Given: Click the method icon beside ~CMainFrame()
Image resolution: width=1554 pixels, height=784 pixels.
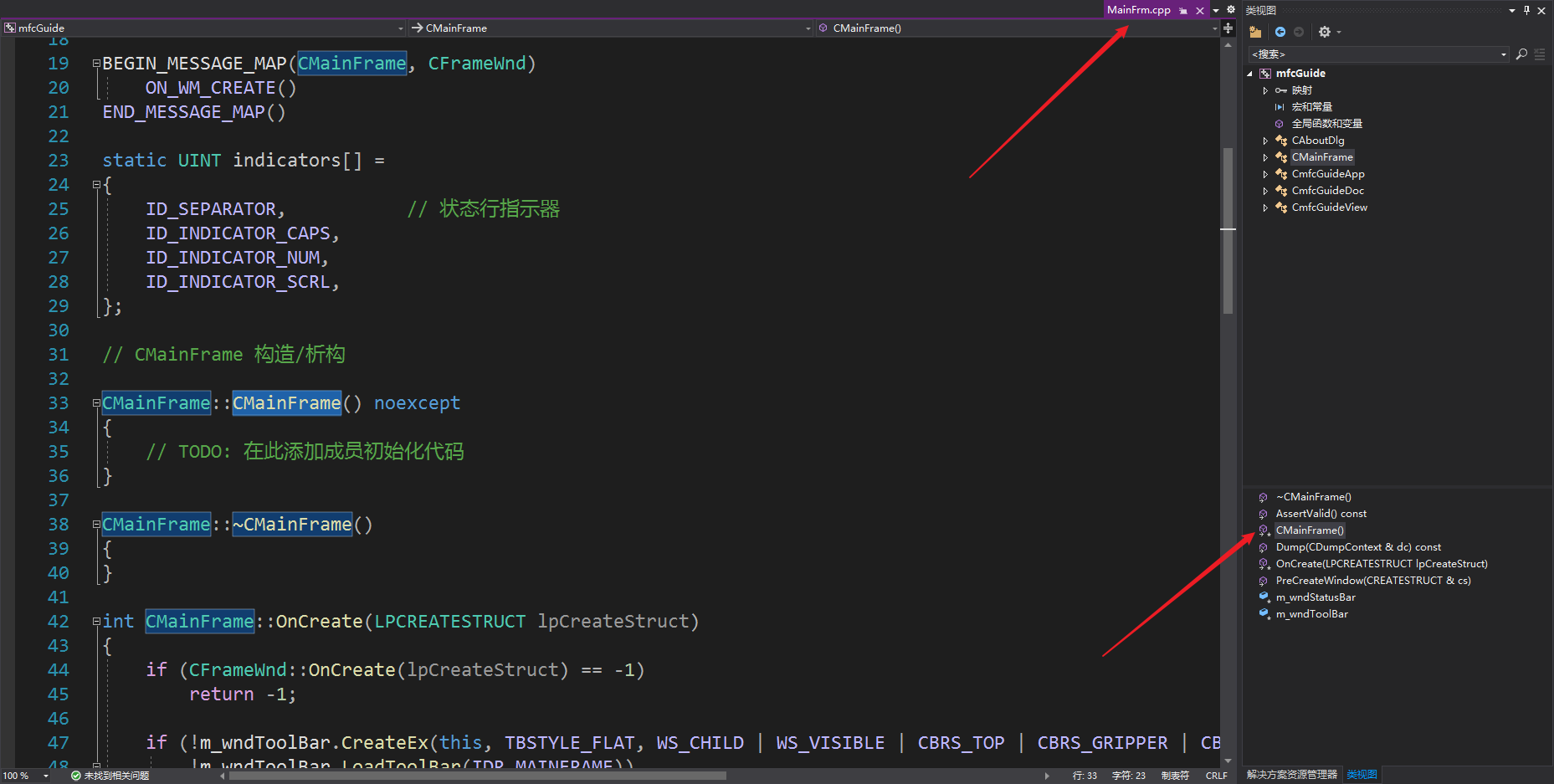Looking at the screenshot, I should pos(1264,497).
